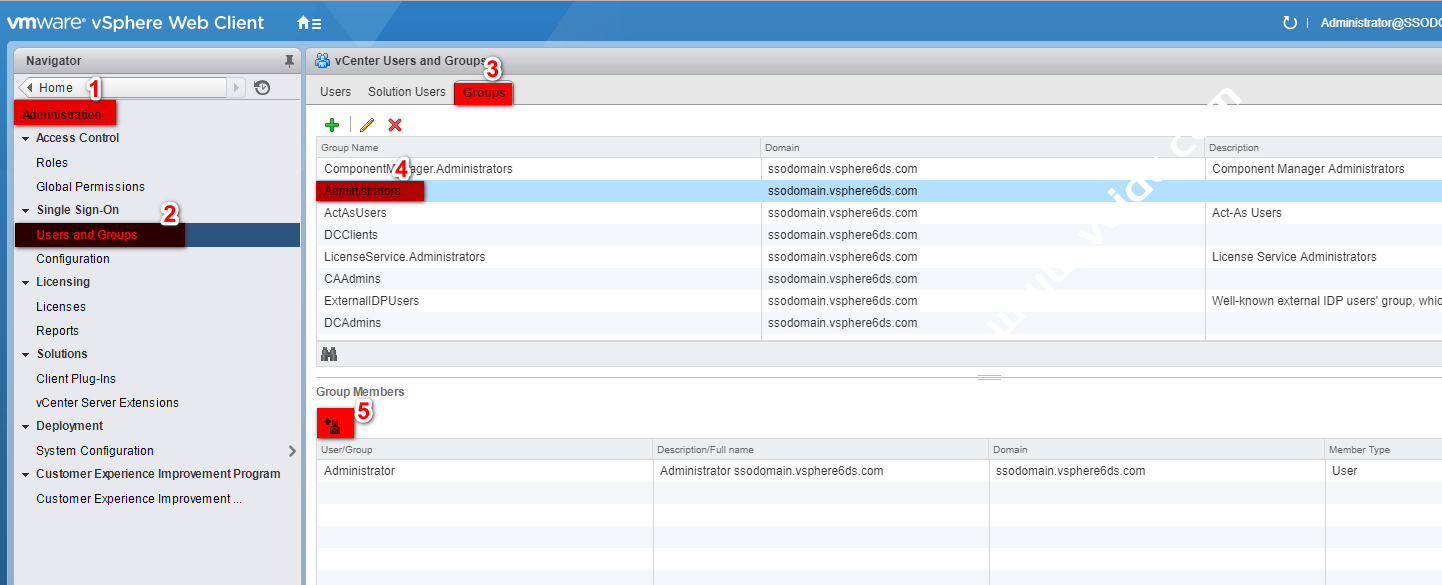Select the DCAdmins group row
This screenshot has height=585, width=1442.
tap(352, 323)
